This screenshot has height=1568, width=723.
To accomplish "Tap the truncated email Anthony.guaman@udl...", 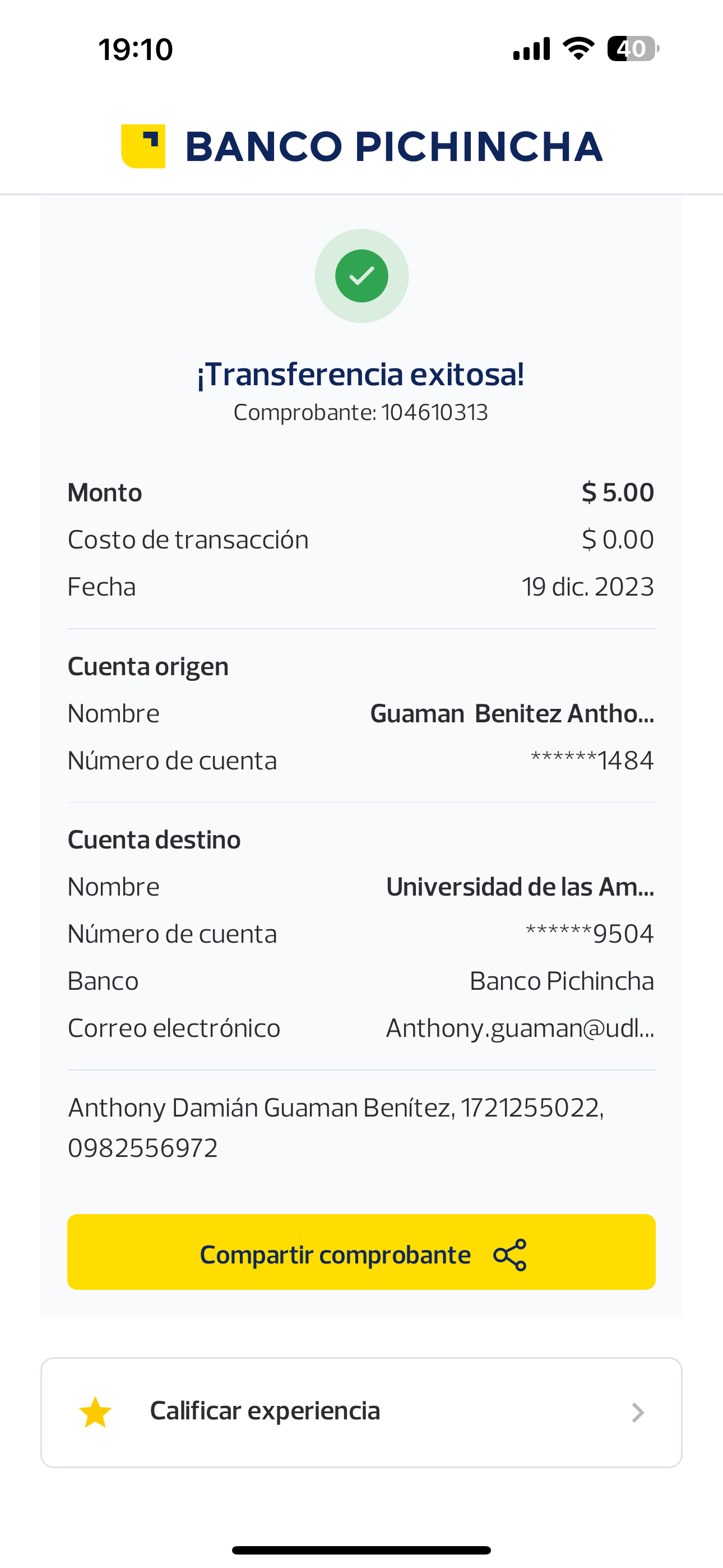I will click(520, 1028).
